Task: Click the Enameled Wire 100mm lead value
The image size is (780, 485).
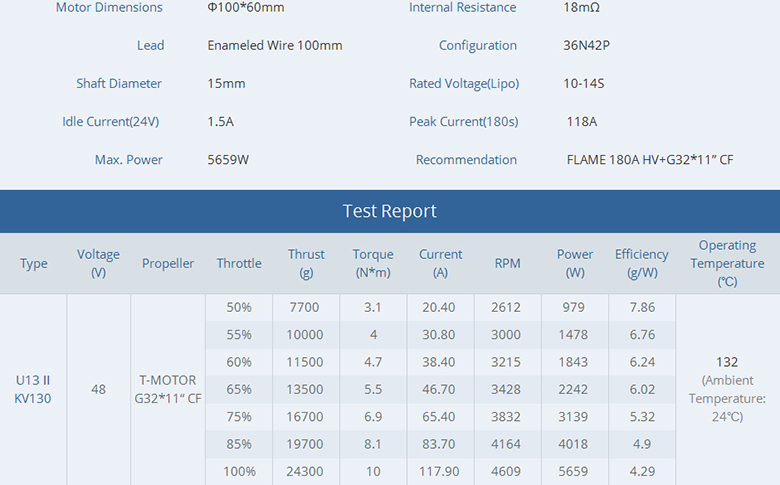Action: 275,45
